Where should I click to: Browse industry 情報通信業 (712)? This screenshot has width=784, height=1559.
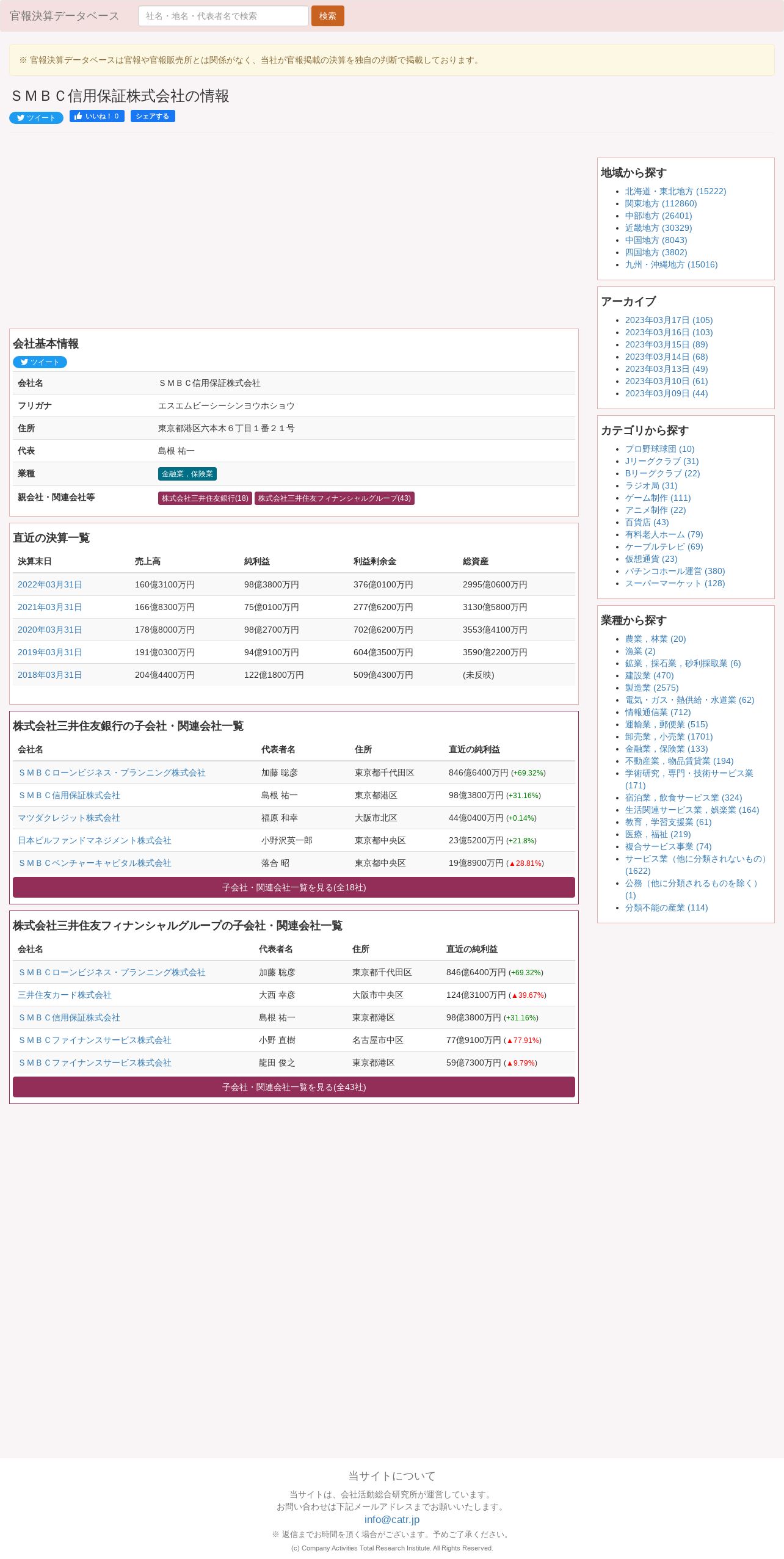(x=658, y=712)
